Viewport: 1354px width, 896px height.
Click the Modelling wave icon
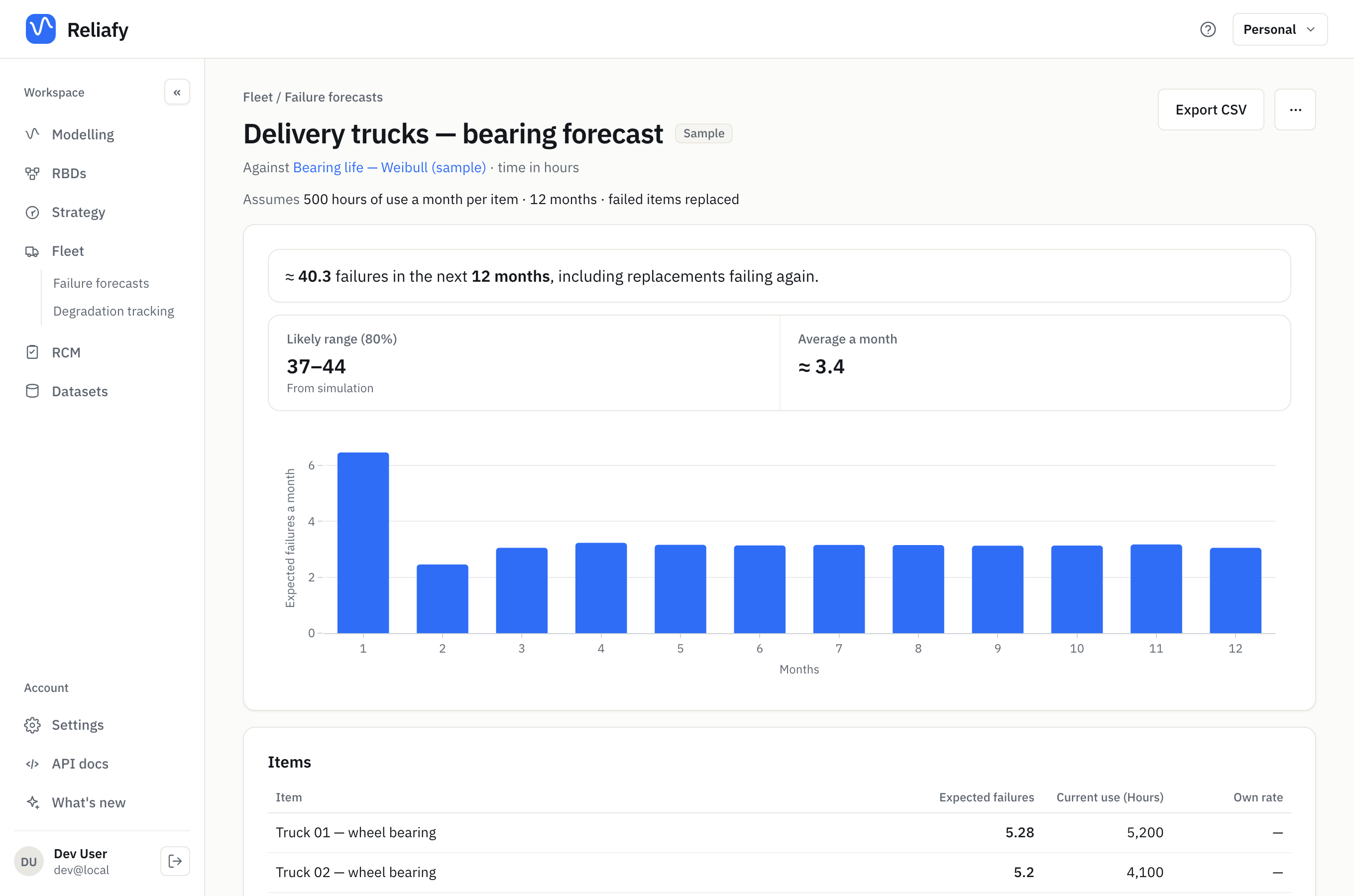pyautogui.click(x=32, y=134)
